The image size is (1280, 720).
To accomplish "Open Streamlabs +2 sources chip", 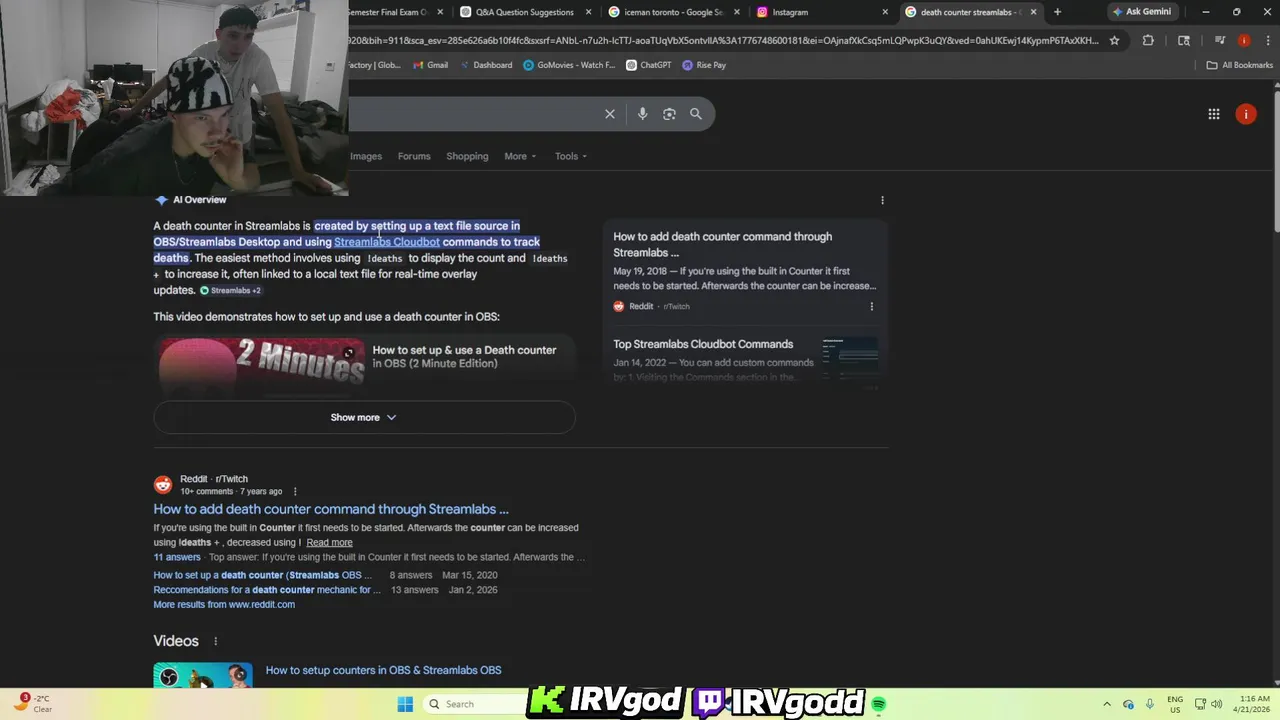I will (230, 291).
